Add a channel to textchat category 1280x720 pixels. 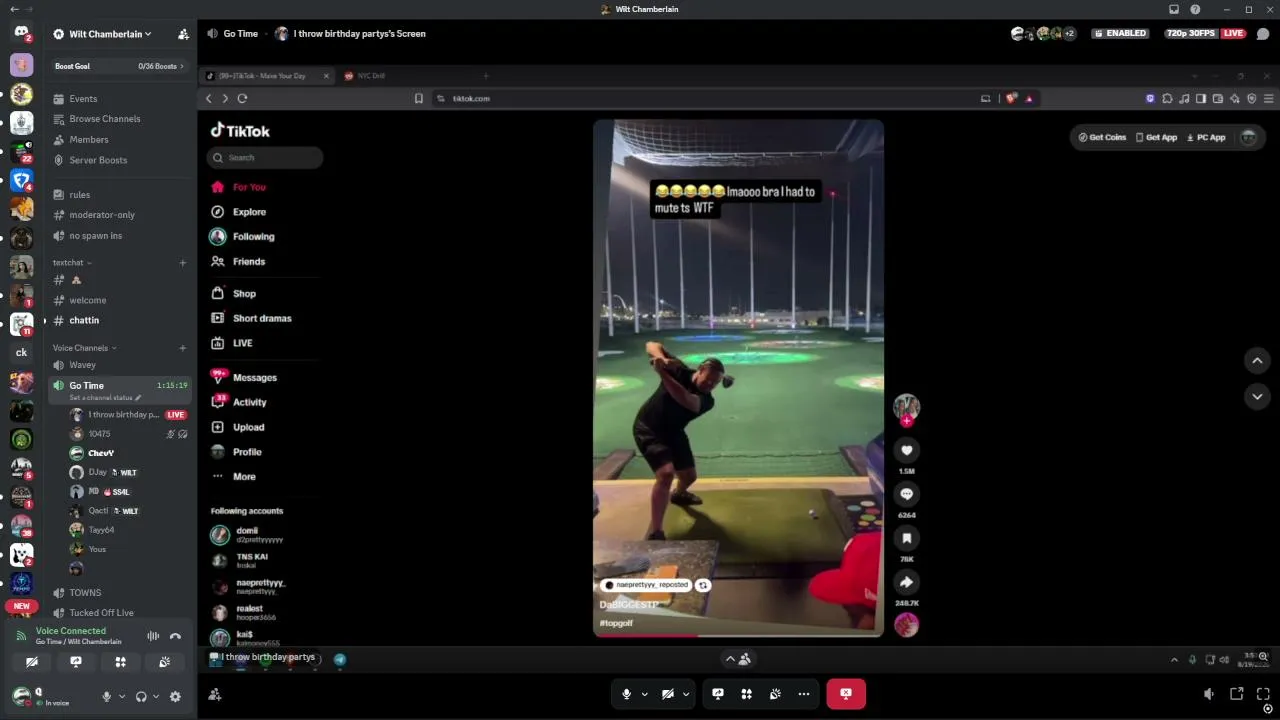(x=182, y=263)
